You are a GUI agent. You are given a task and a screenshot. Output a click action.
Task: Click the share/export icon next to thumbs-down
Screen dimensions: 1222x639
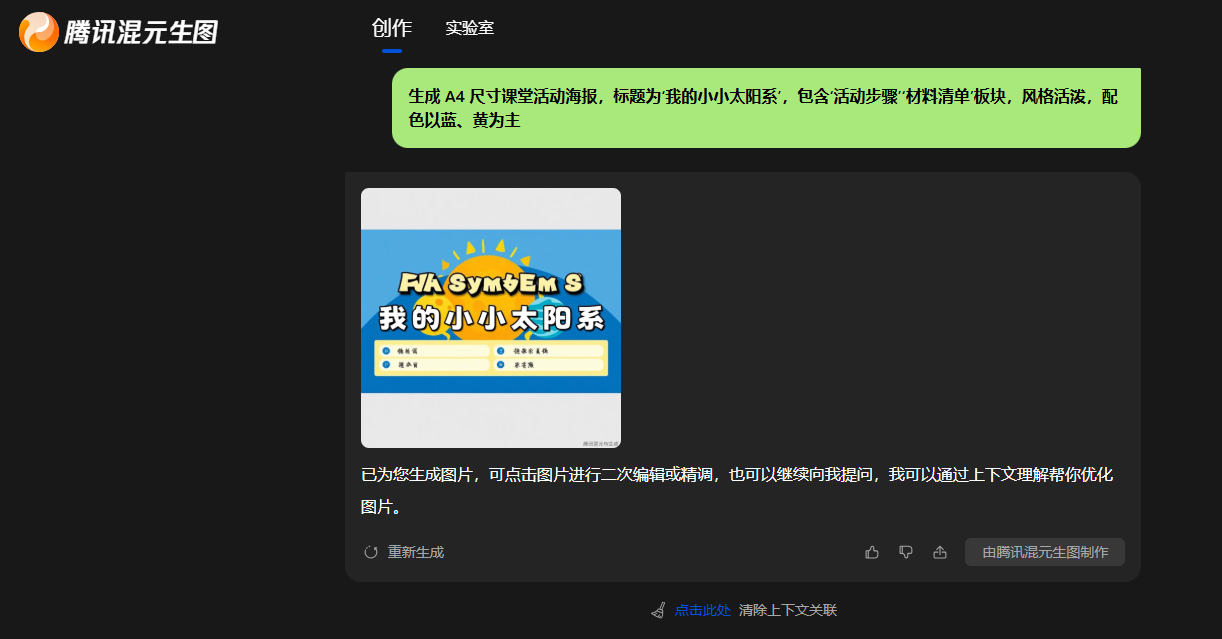(x=939, y=551)
